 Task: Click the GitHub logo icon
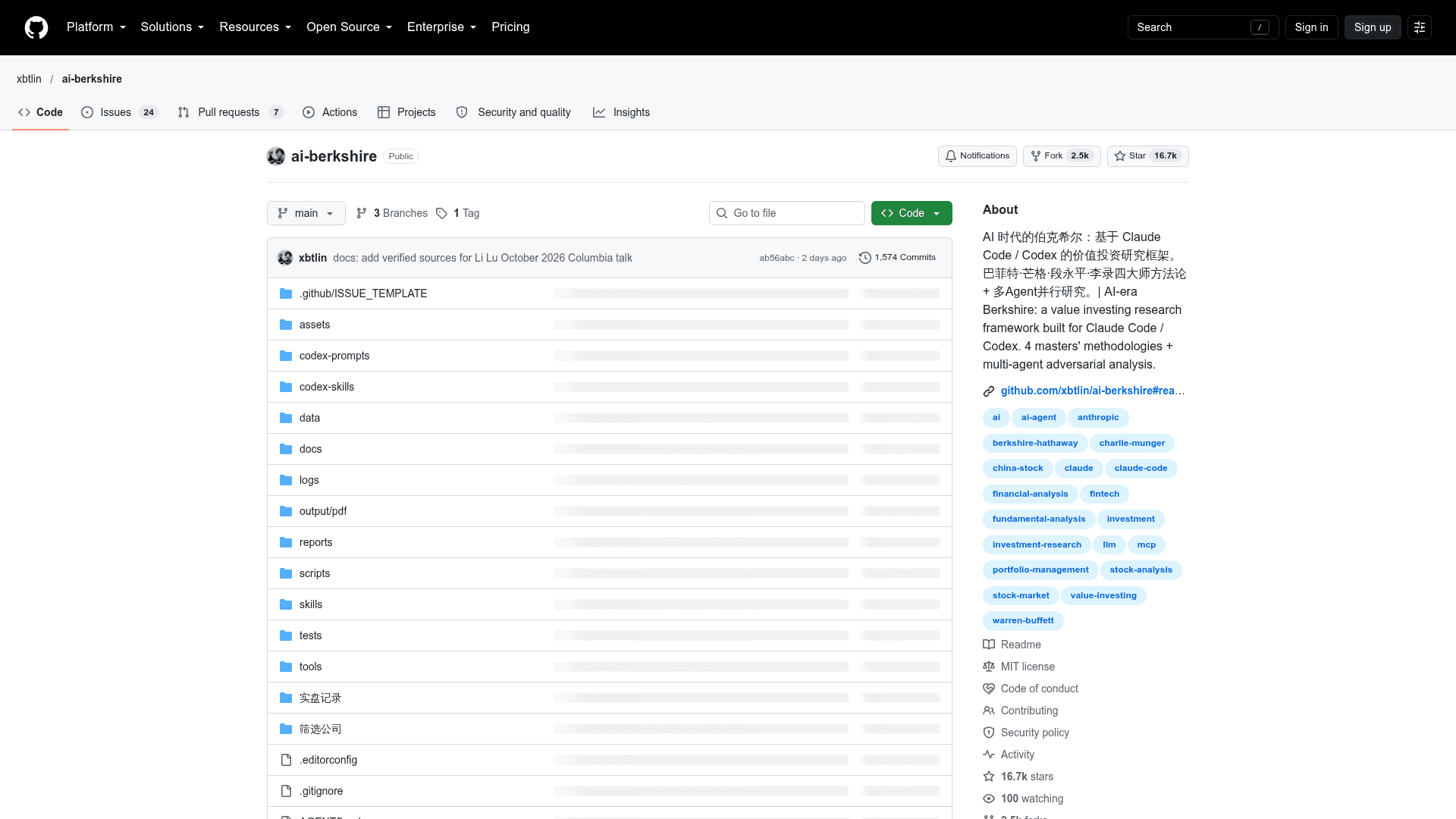(x=36, y=27)
